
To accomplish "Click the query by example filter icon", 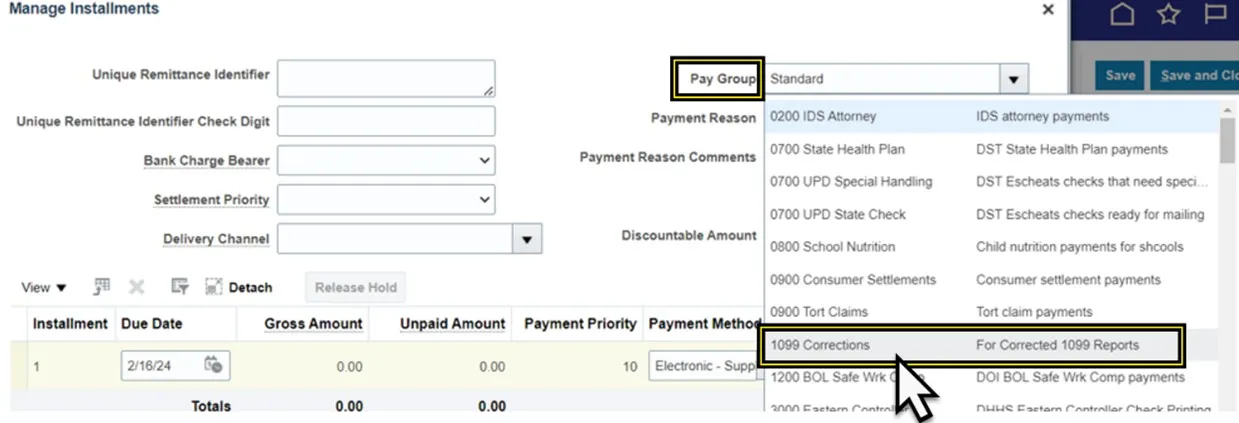I will (180, 287).
